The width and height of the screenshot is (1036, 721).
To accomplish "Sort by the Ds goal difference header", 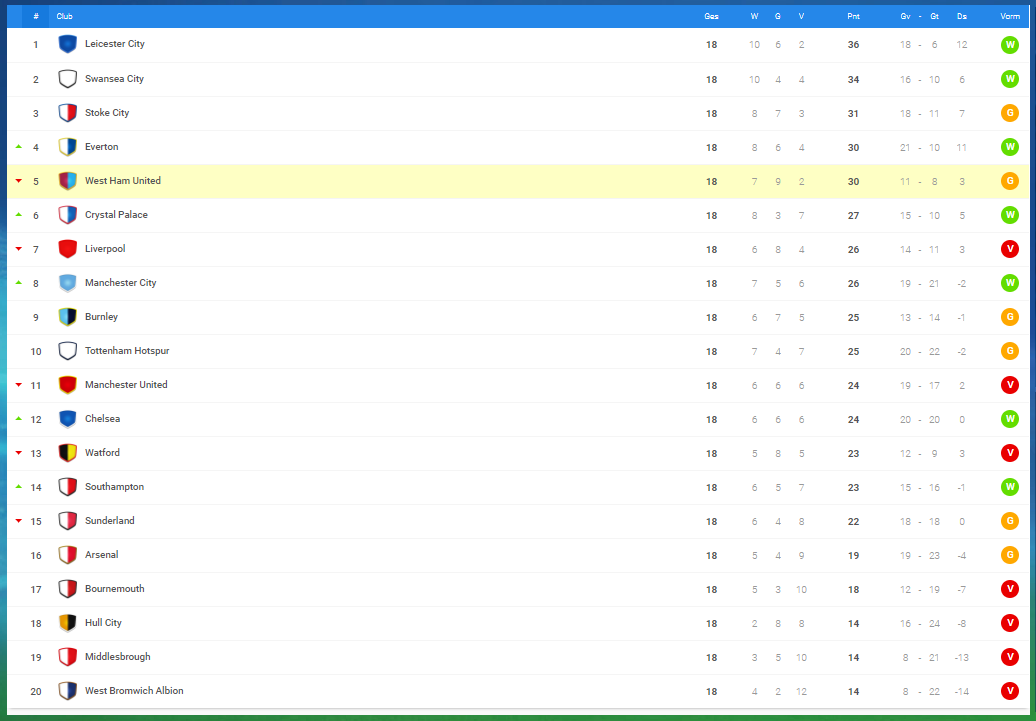I will 962,16.
